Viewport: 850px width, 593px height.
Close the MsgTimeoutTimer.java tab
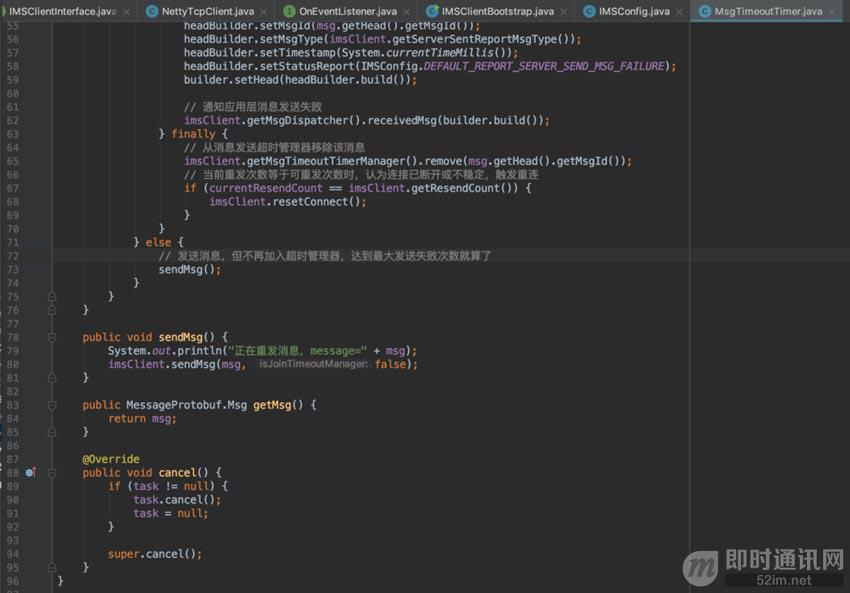click(x=832, y=11)
